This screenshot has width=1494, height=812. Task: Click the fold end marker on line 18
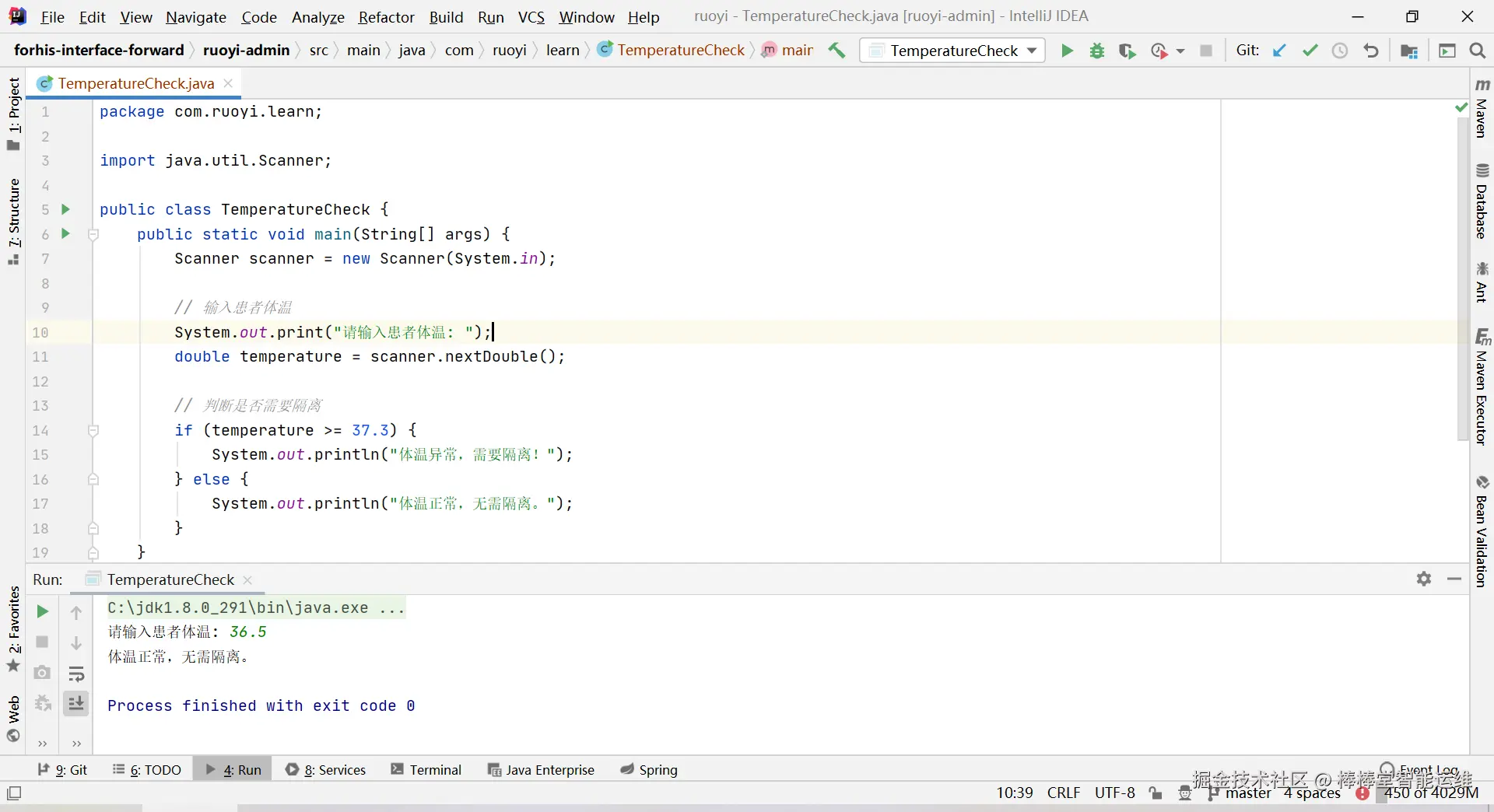point(93,528)
